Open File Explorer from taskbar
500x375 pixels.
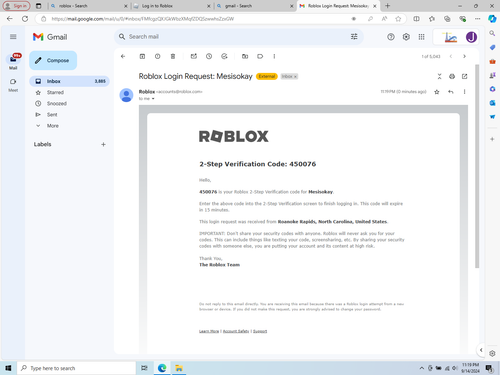[179, 368]
